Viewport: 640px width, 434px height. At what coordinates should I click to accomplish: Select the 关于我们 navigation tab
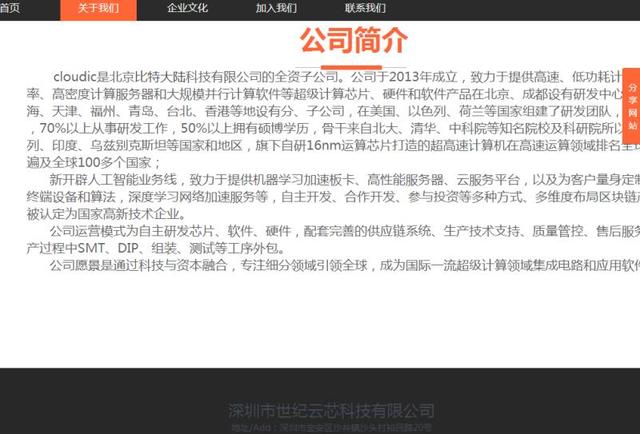click(x=98, y=10)
